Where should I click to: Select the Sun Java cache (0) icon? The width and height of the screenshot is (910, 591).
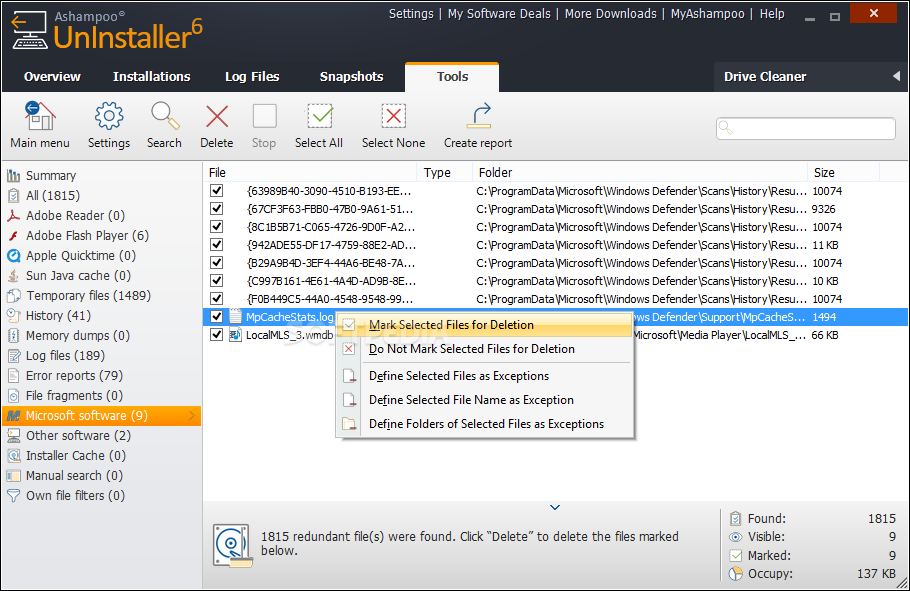13,276
